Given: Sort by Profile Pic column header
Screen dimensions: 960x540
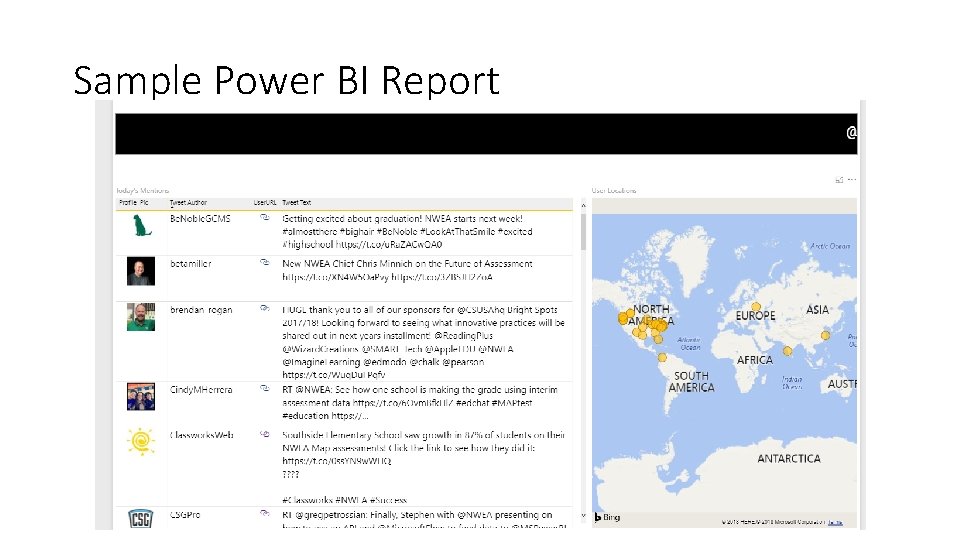Looking at the screenshot, I should [133, 203].
